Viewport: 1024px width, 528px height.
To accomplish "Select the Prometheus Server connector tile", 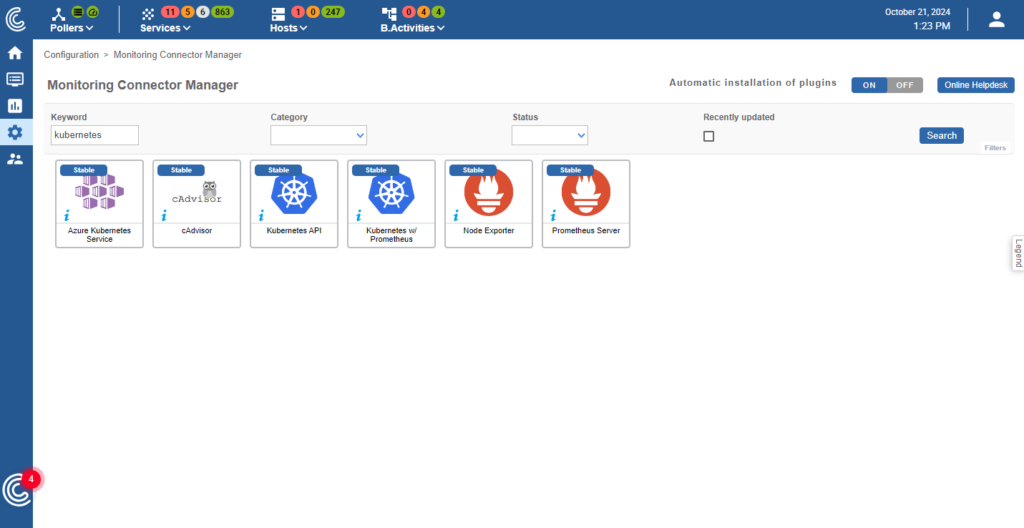I will (x=586, y=204).
